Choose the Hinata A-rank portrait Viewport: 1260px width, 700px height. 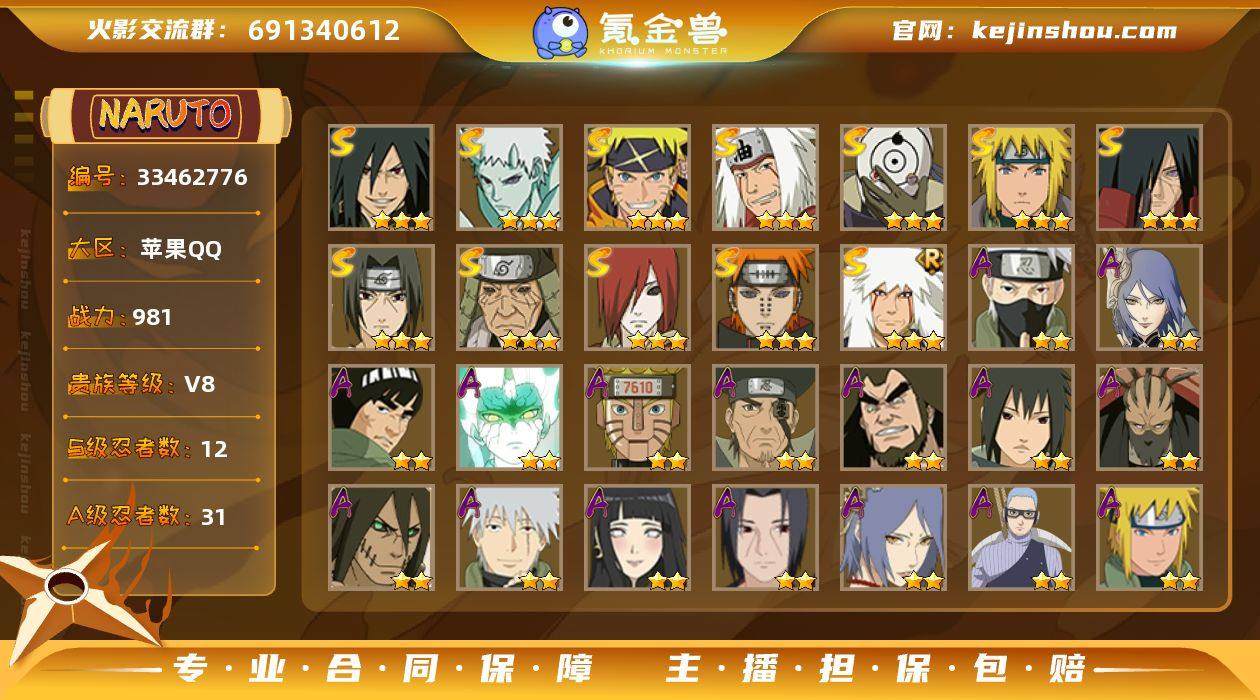pos(637,538)
